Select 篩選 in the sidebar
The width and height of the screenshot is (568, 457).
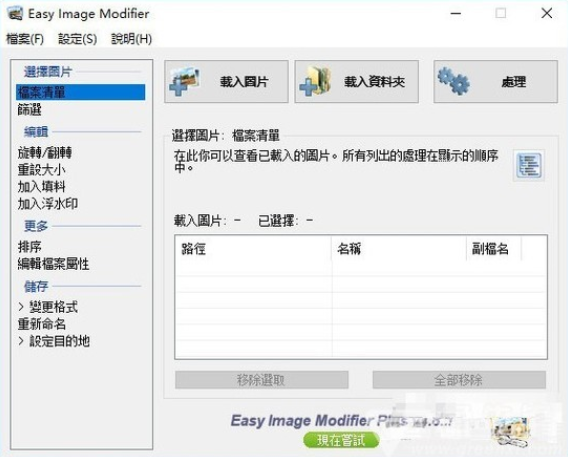pyautogui.click(x=29, y=110)
